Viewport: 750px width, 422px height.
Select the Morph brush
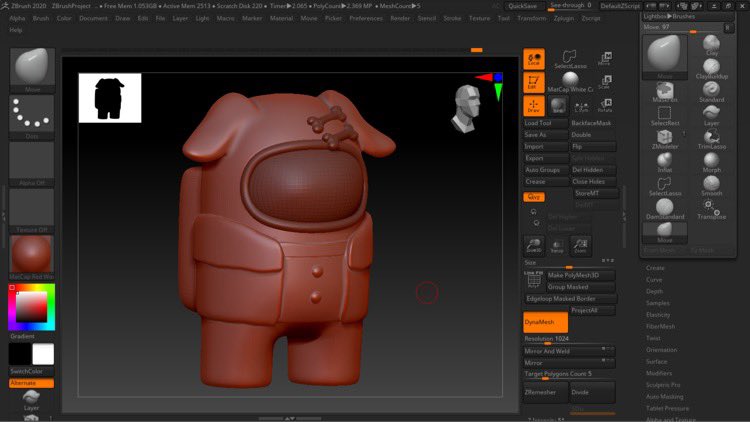[712, 162]
